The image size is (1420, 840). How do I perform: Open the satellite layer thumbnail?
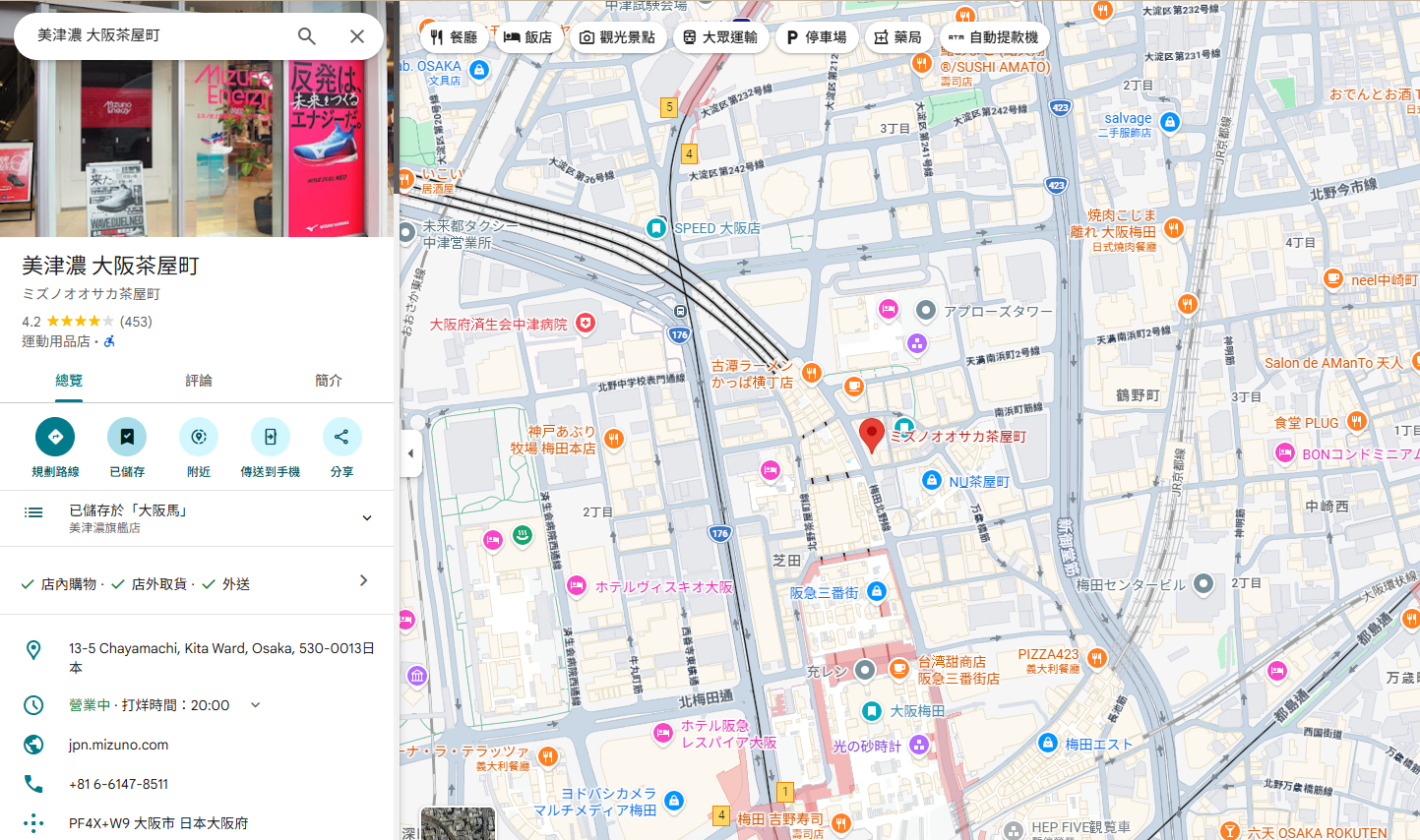coord(458,824)
